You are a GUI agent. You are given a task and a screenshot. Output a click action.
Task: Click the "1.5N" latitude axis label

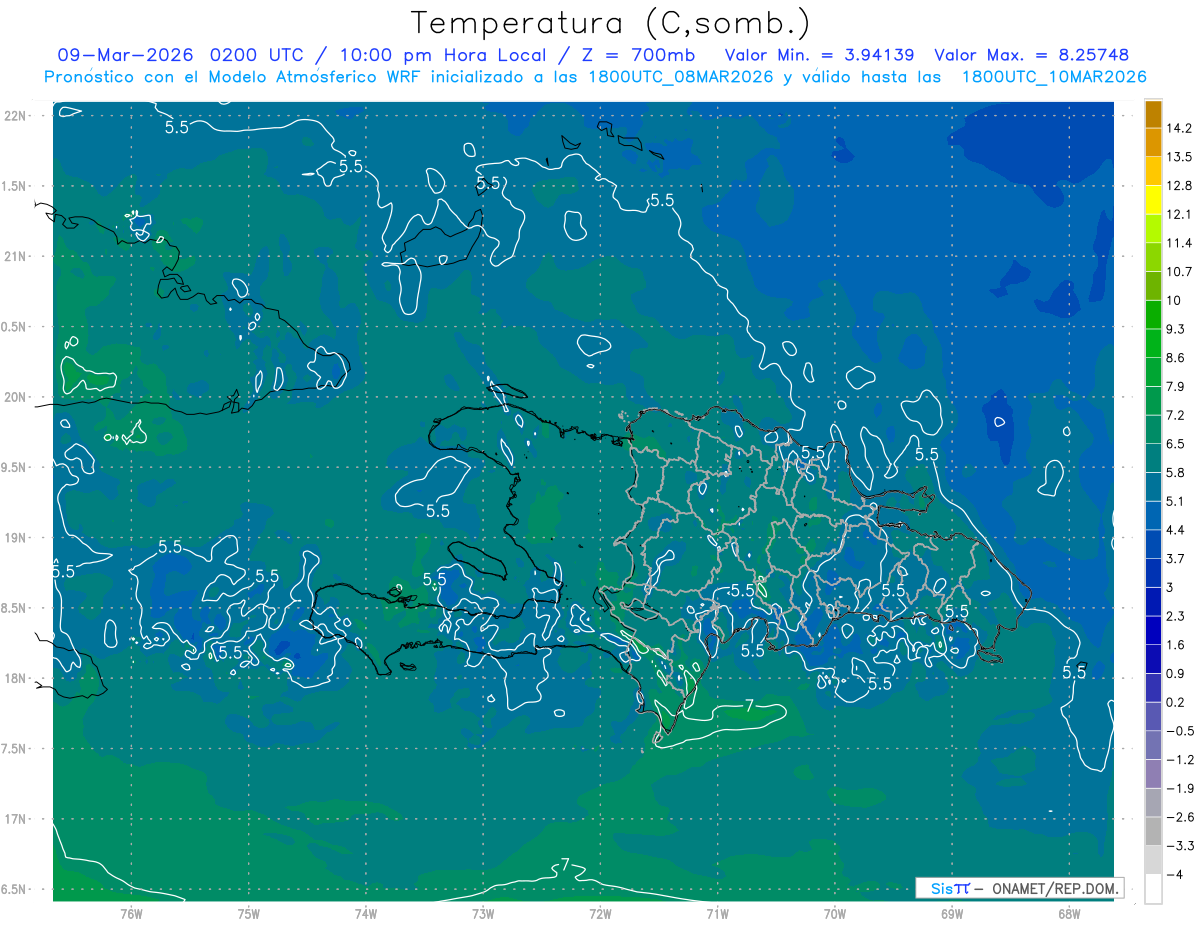[x=15, y=186]
